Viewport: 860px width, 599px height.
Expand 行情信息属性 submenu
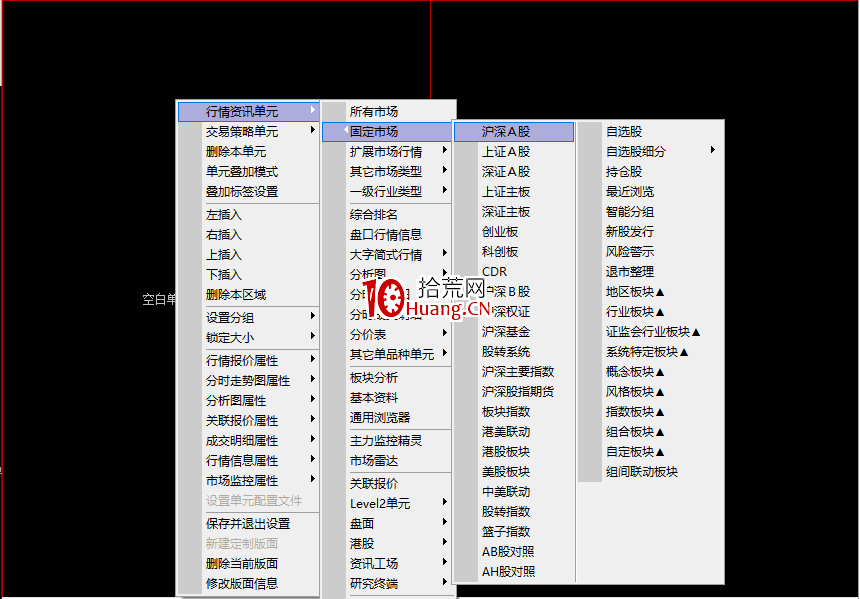[248, 461]
